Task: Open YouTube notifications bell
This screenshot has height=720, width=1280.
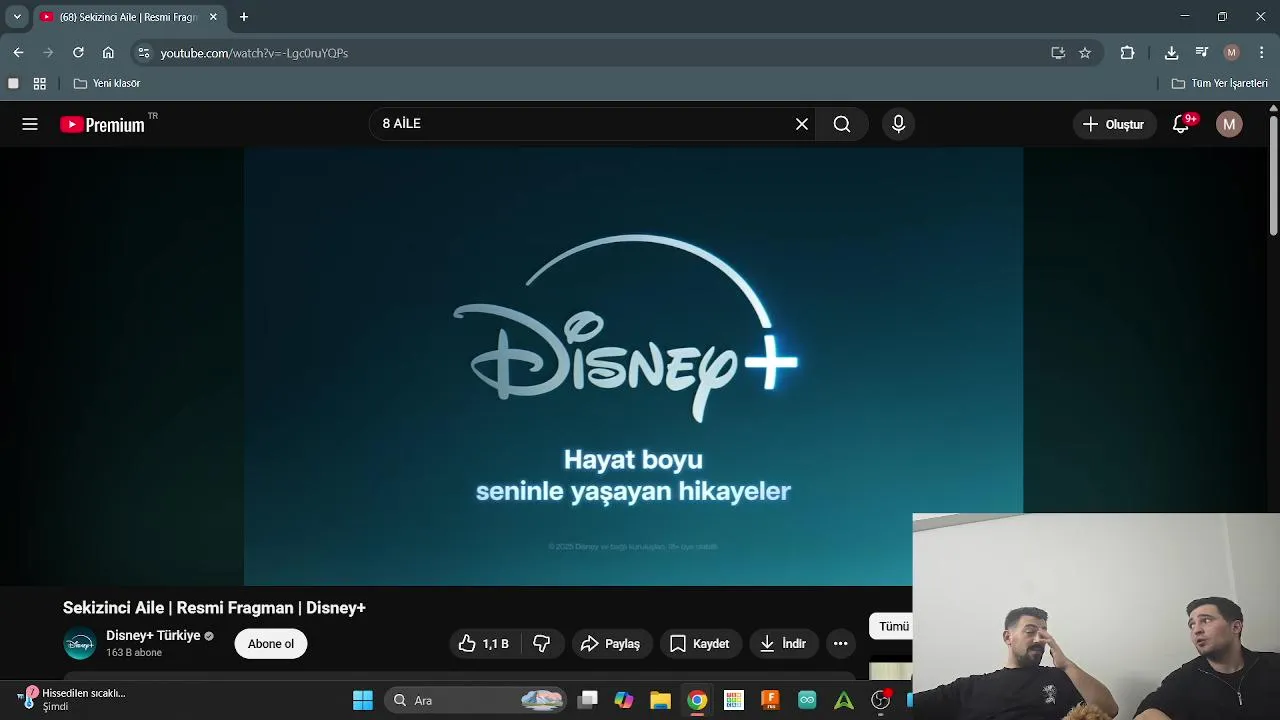Action: (1182, 124)
